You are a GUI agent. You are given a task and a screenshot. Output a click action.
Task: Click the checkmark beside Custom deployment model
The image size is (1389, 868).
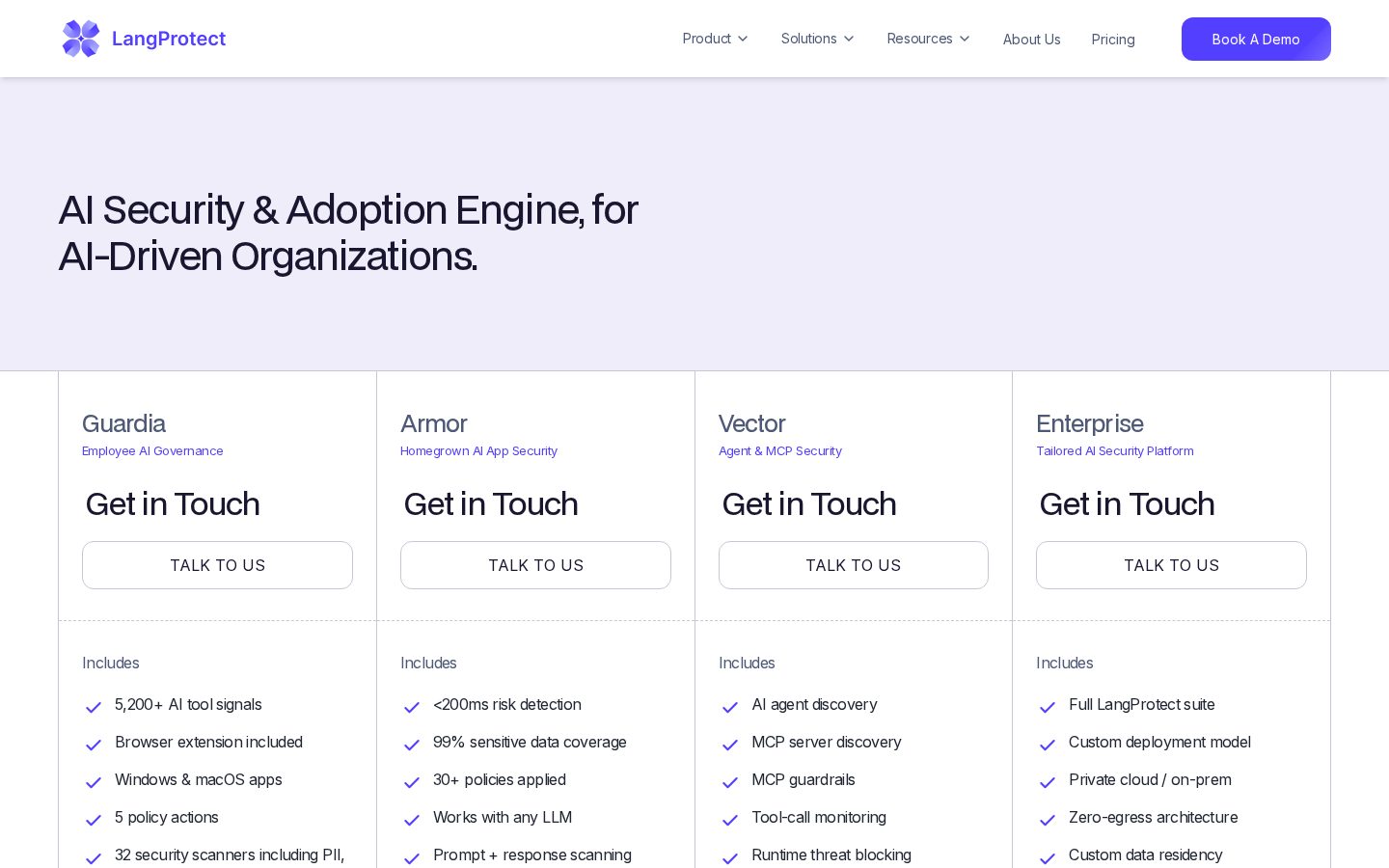1048,745
